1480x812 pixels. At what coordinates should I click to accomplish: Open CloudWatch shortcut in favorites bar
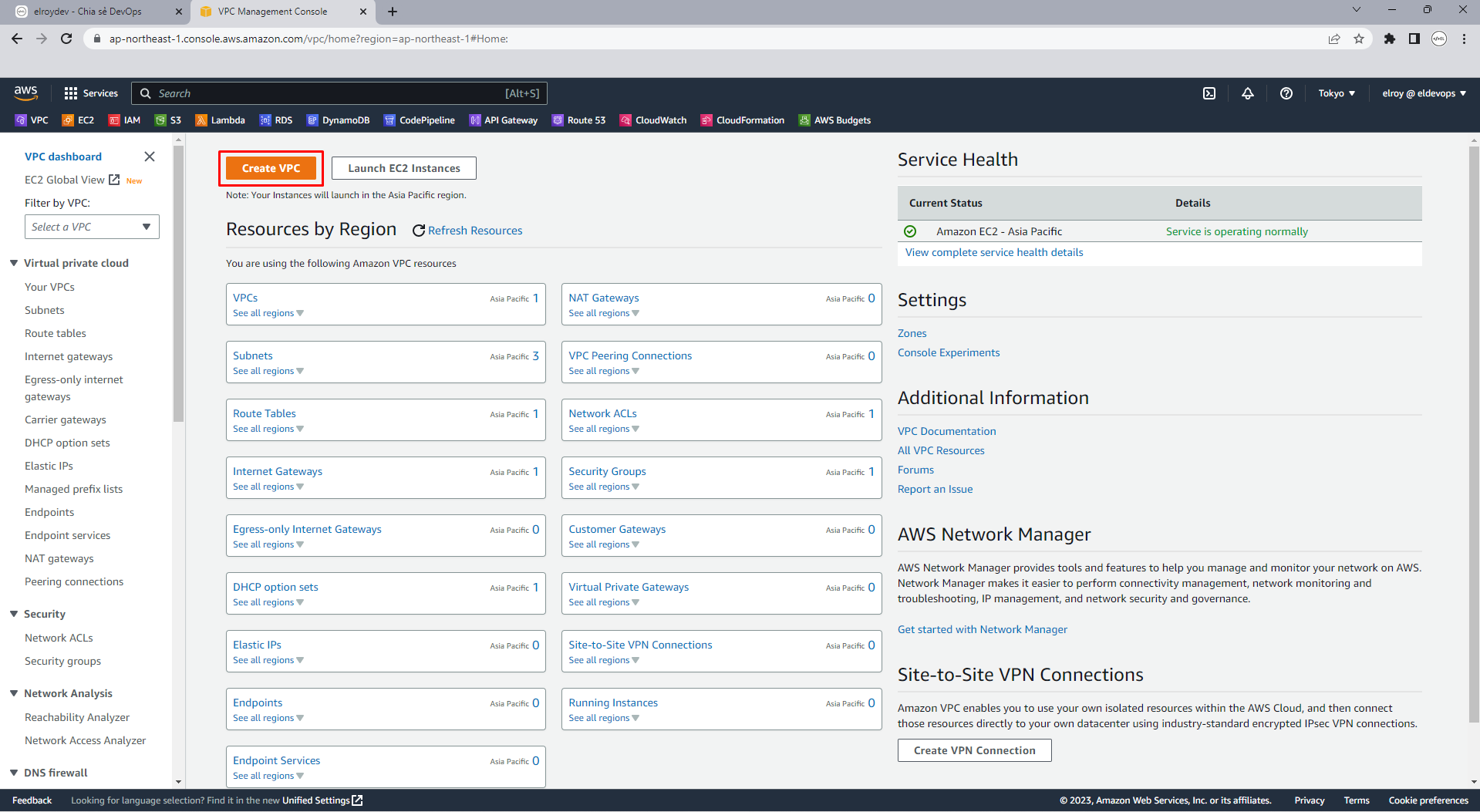click(x=653, y=120)
